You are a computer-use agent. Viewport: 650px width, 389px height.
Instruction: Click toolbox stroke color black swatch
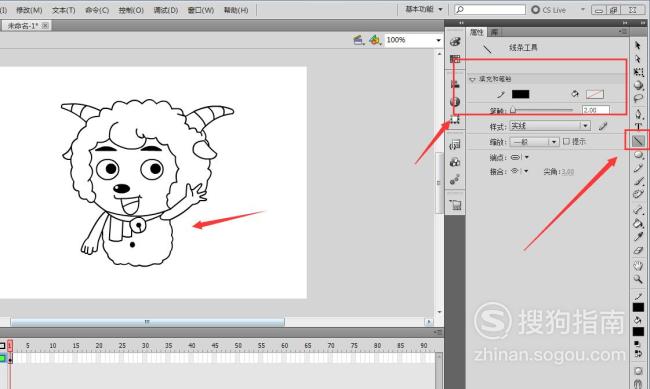tap(638, 307)
